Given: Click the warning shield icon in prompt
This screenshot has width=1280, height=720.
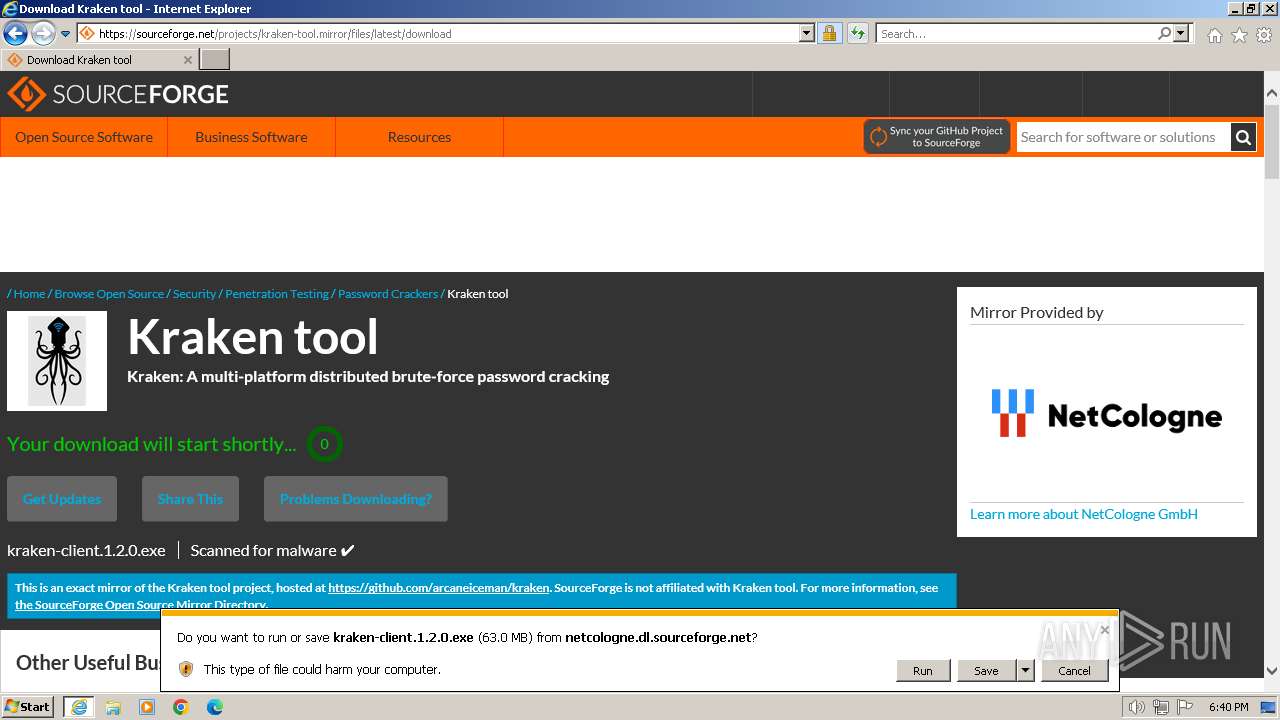Looking at the screenshot, I should 186,669.
